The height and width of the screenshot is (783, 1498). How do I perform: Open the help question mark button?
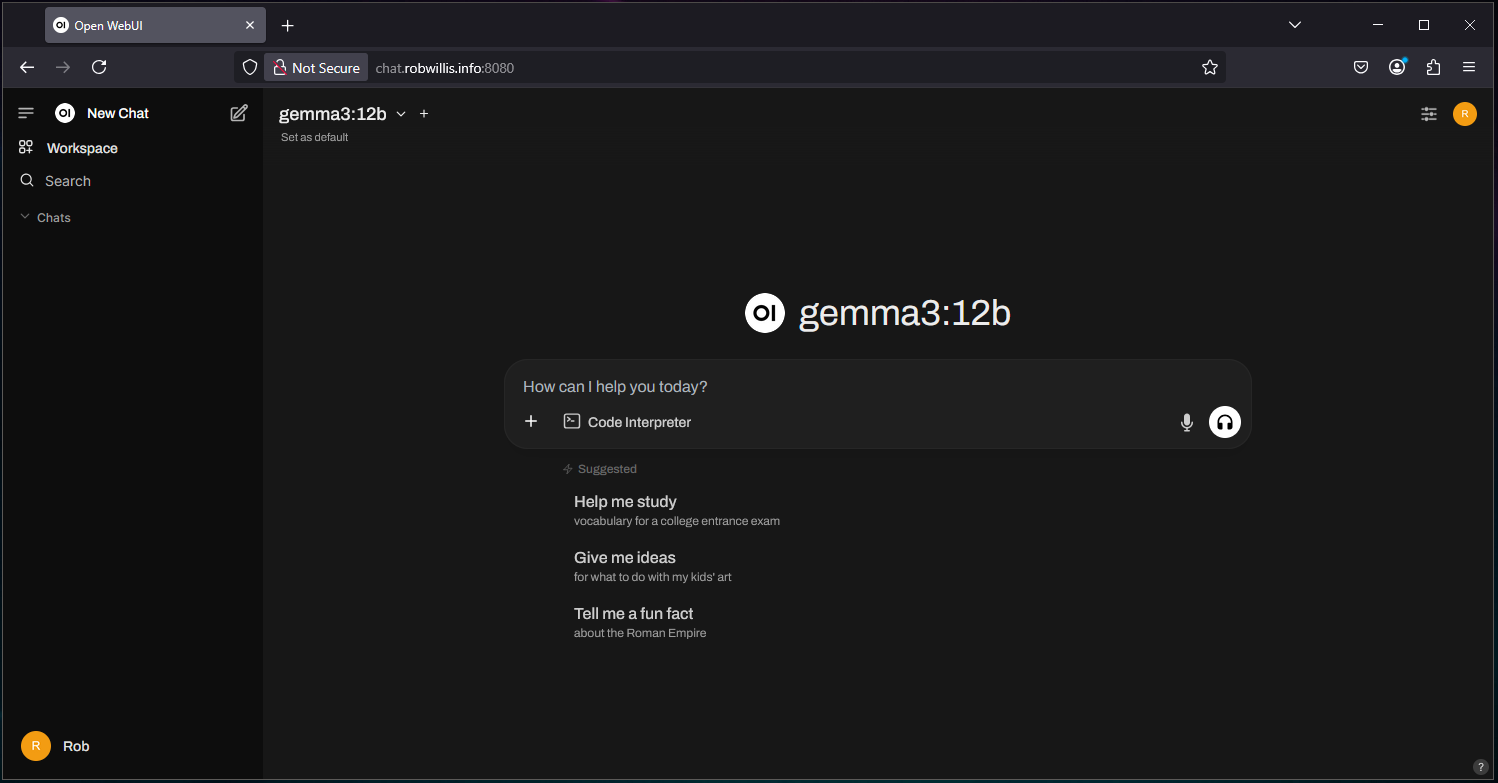click(1481, 767)
